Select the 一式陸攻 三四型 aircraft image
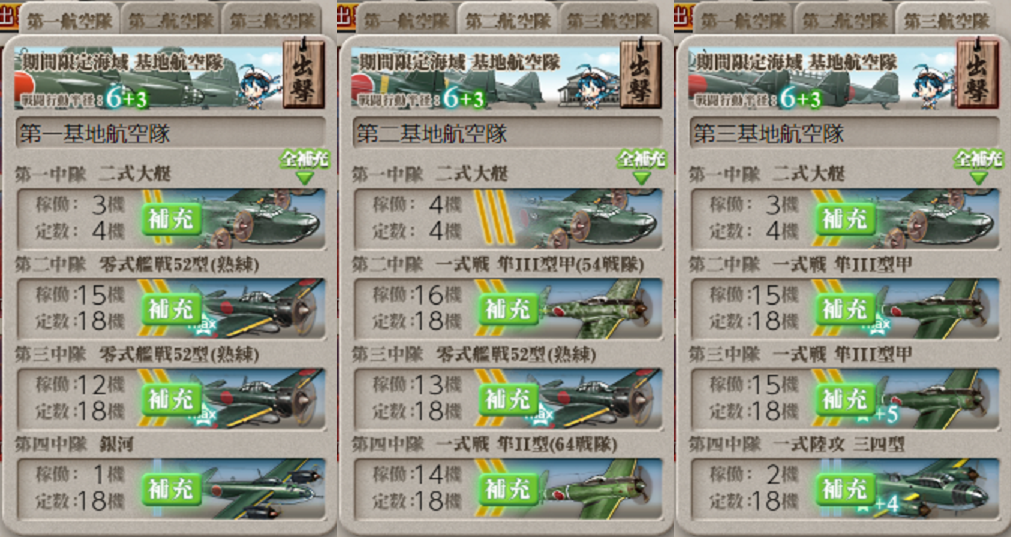Screen dimensions: 1011x537 936,489
